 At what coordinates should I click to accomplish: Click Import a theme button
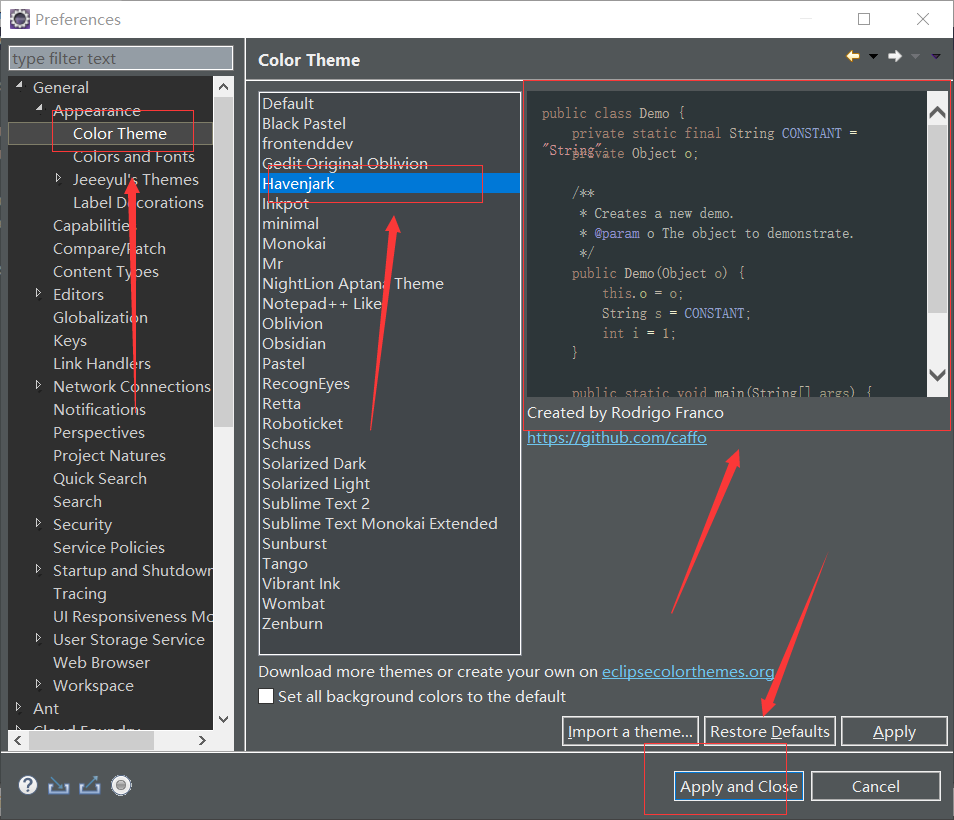[x=630, y=731]
